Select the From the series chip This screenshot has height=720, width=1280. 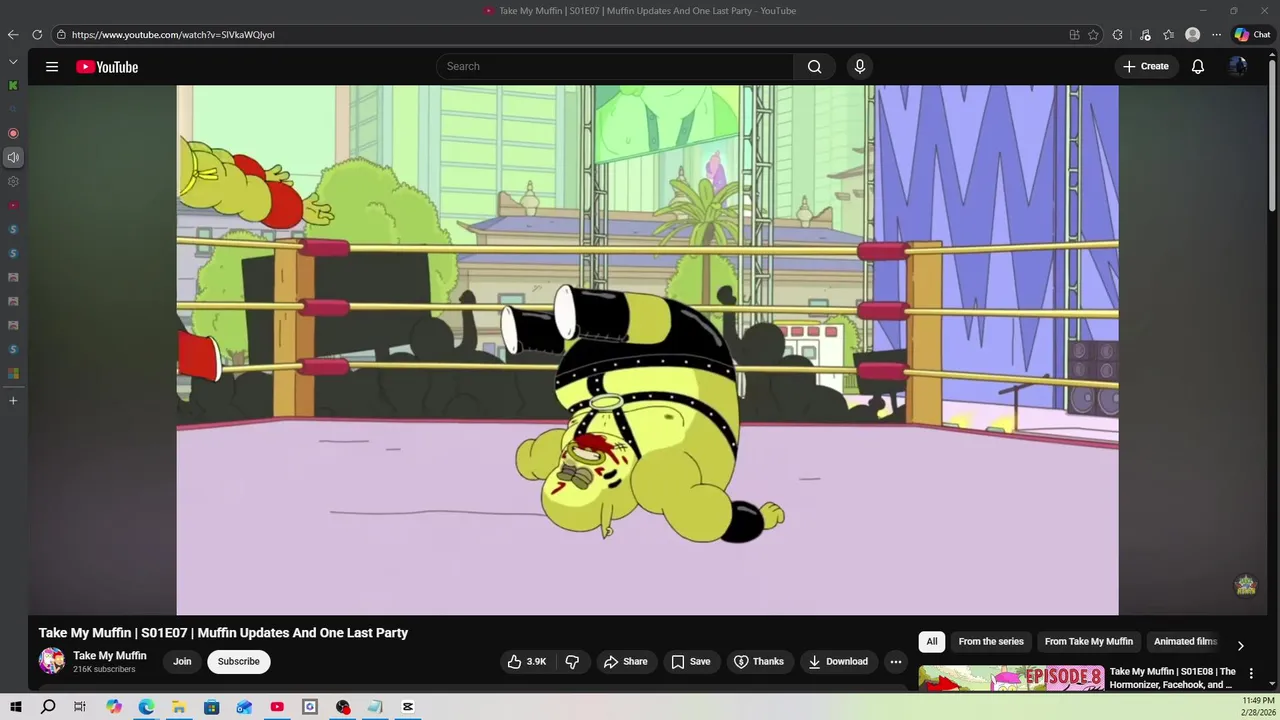tap(991, 642)
